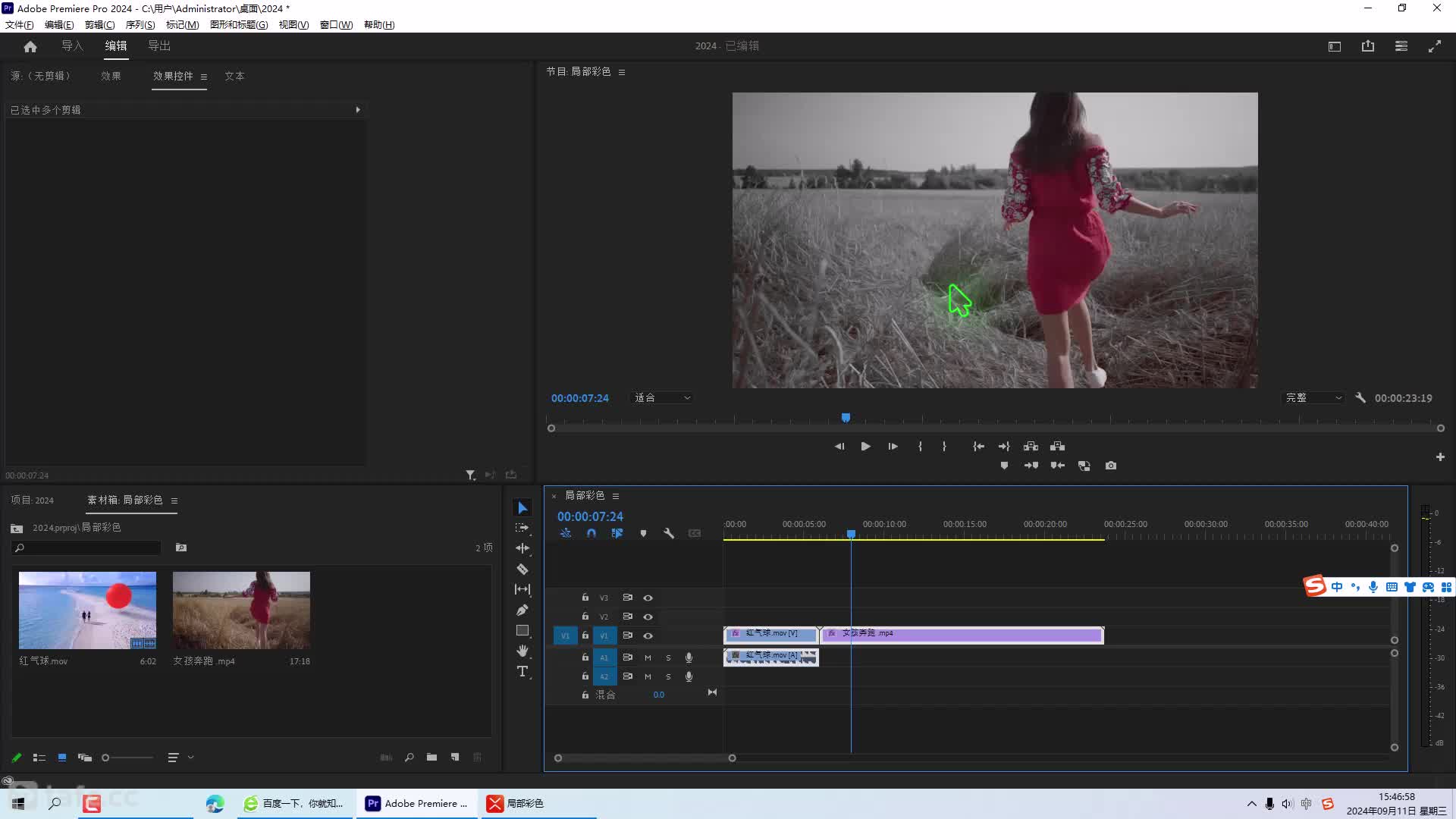Open the 图形和标题(G) menu
The image size is (1456, 819).
239,24
